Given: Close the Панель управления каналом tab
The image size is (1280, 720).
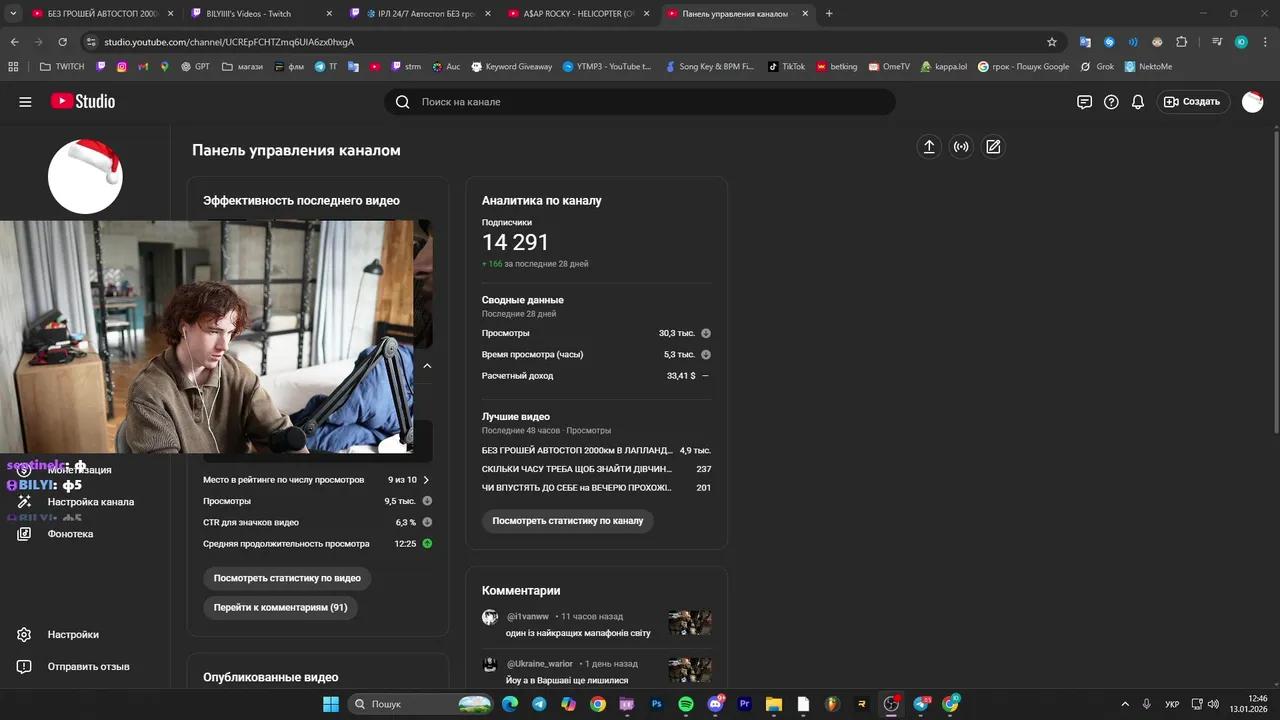Looking at the screenshot, I should (804, 14).
